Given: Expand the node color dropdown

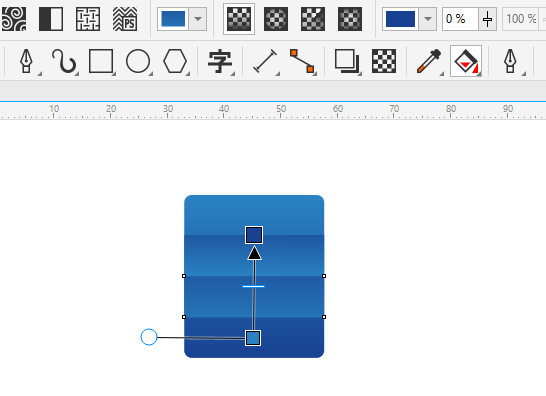Looking at the screenshot, I should tap(428, 19).
